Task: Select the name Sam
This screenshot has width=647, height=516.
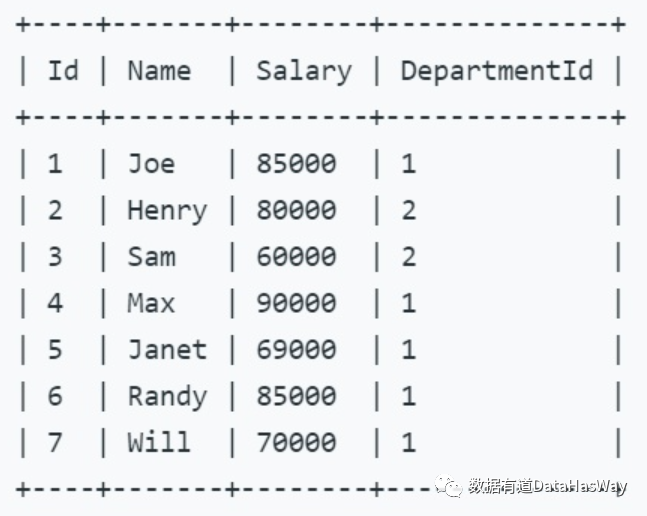Action: [150, 257]
